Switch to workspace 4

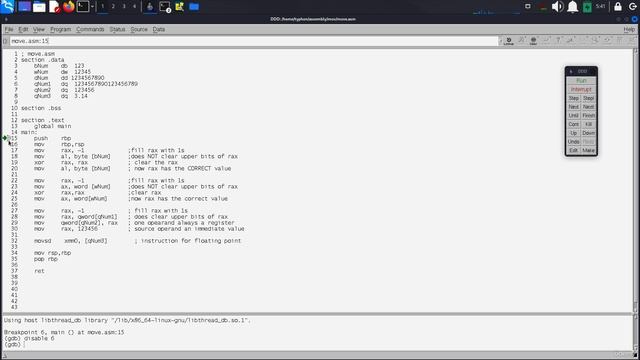pos(134,7)
